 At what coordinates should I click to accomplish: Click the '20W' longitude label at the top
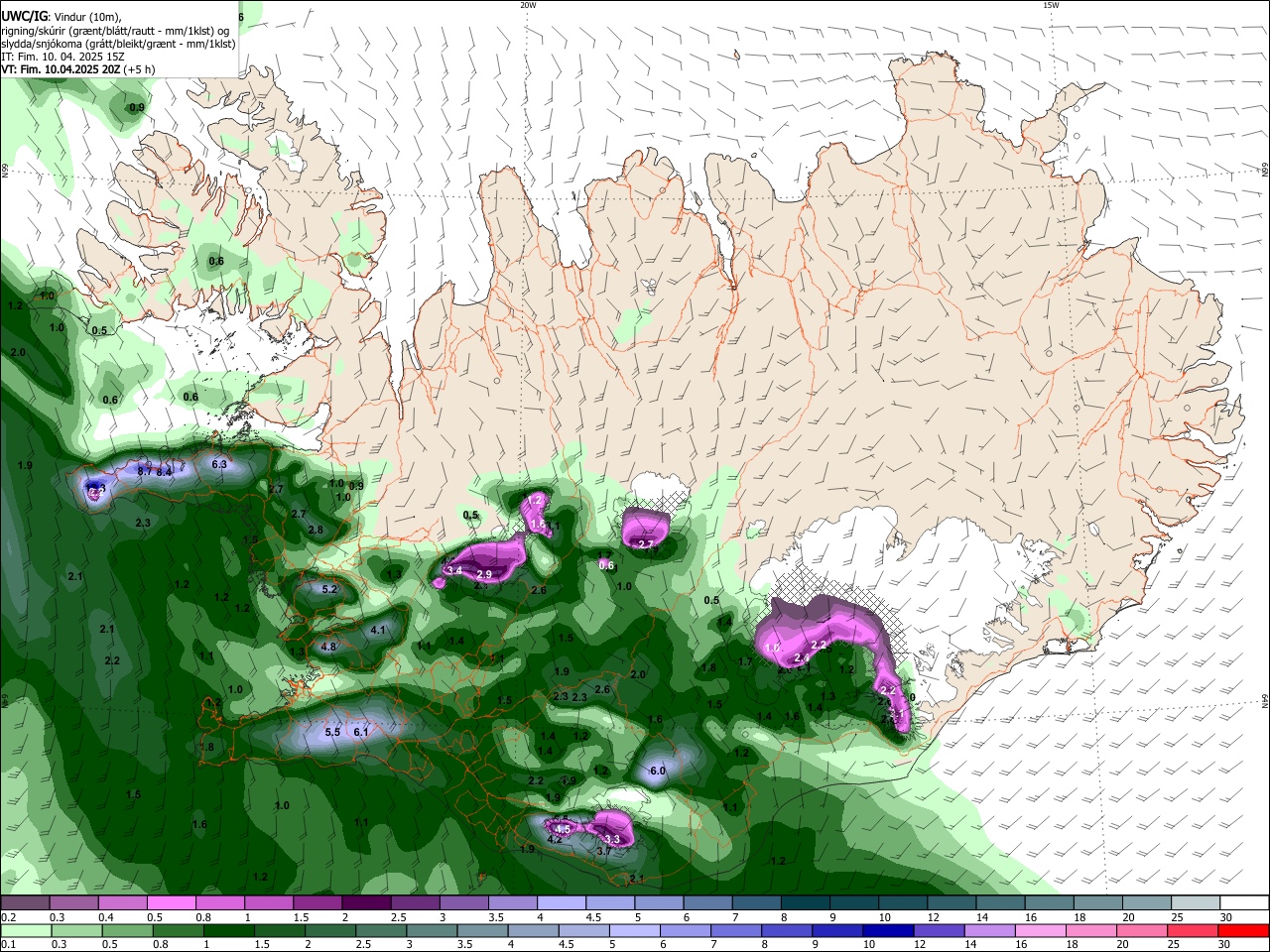(x=528, y=5)
